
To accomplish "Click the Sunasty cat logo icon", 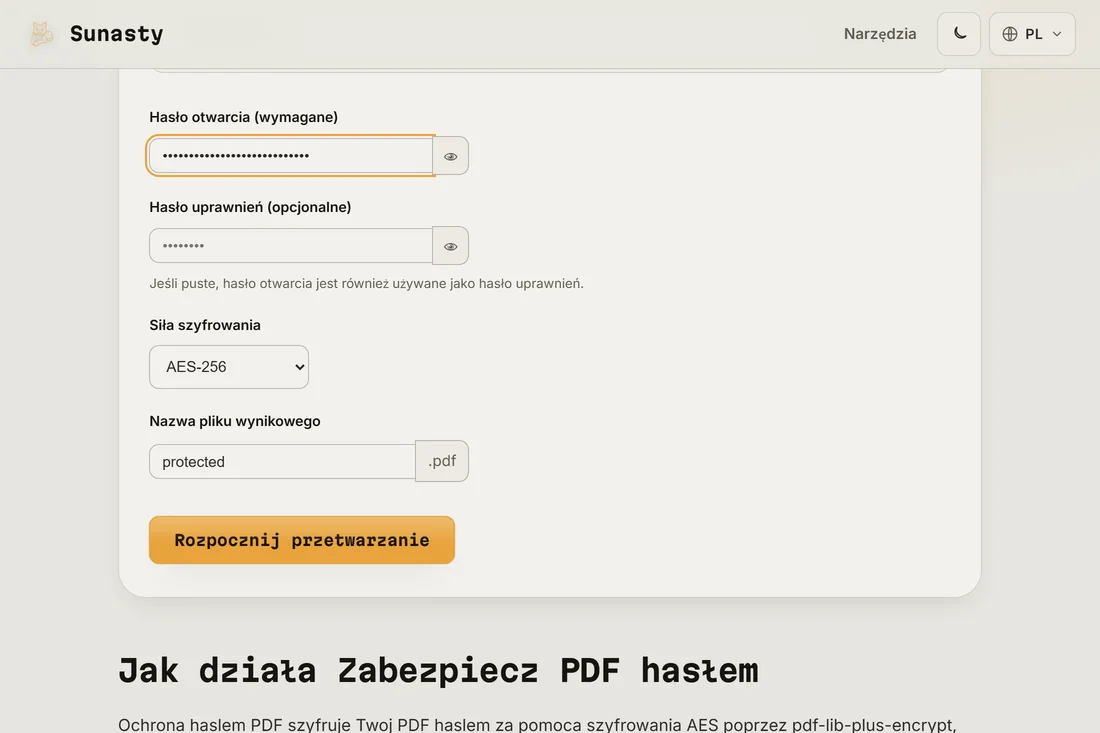I will (41, 34).
